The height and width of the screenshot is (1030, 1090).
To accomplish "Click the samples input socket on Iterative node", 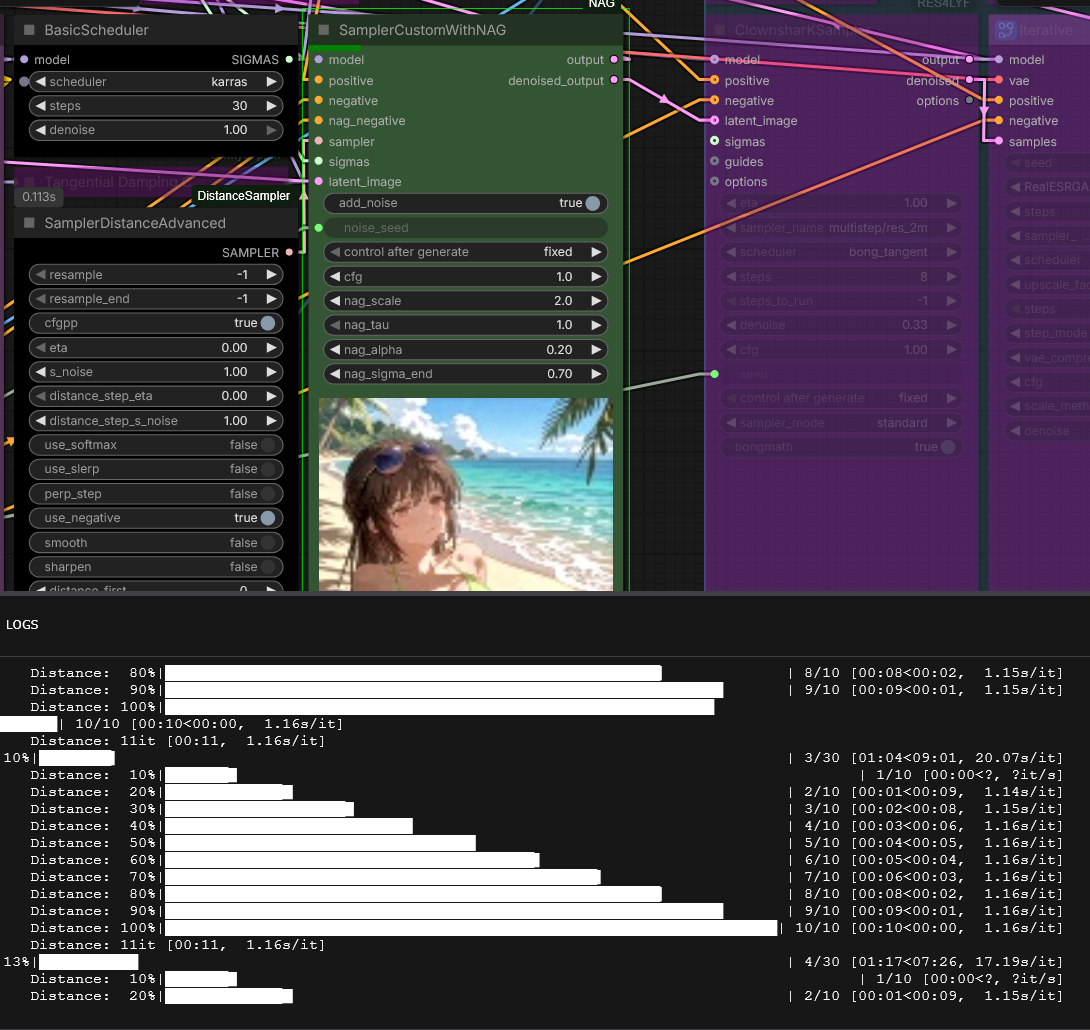I will [999, 142].
